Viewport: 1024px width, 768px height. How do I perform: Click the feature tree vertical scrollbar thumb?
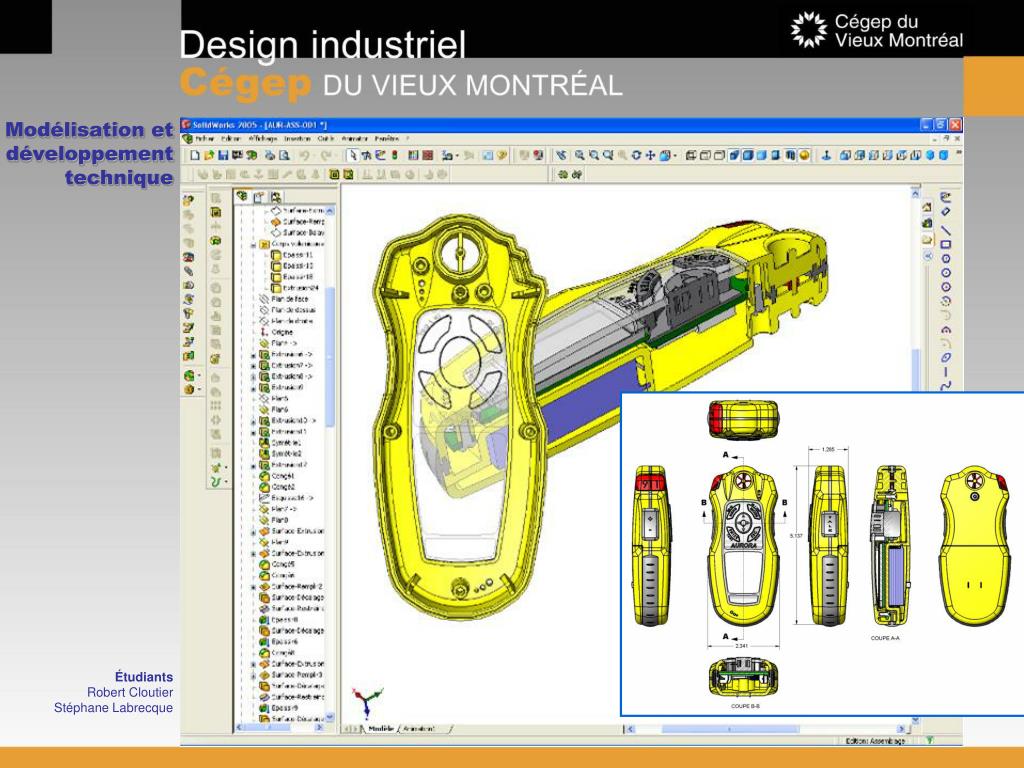coord(330,358)
